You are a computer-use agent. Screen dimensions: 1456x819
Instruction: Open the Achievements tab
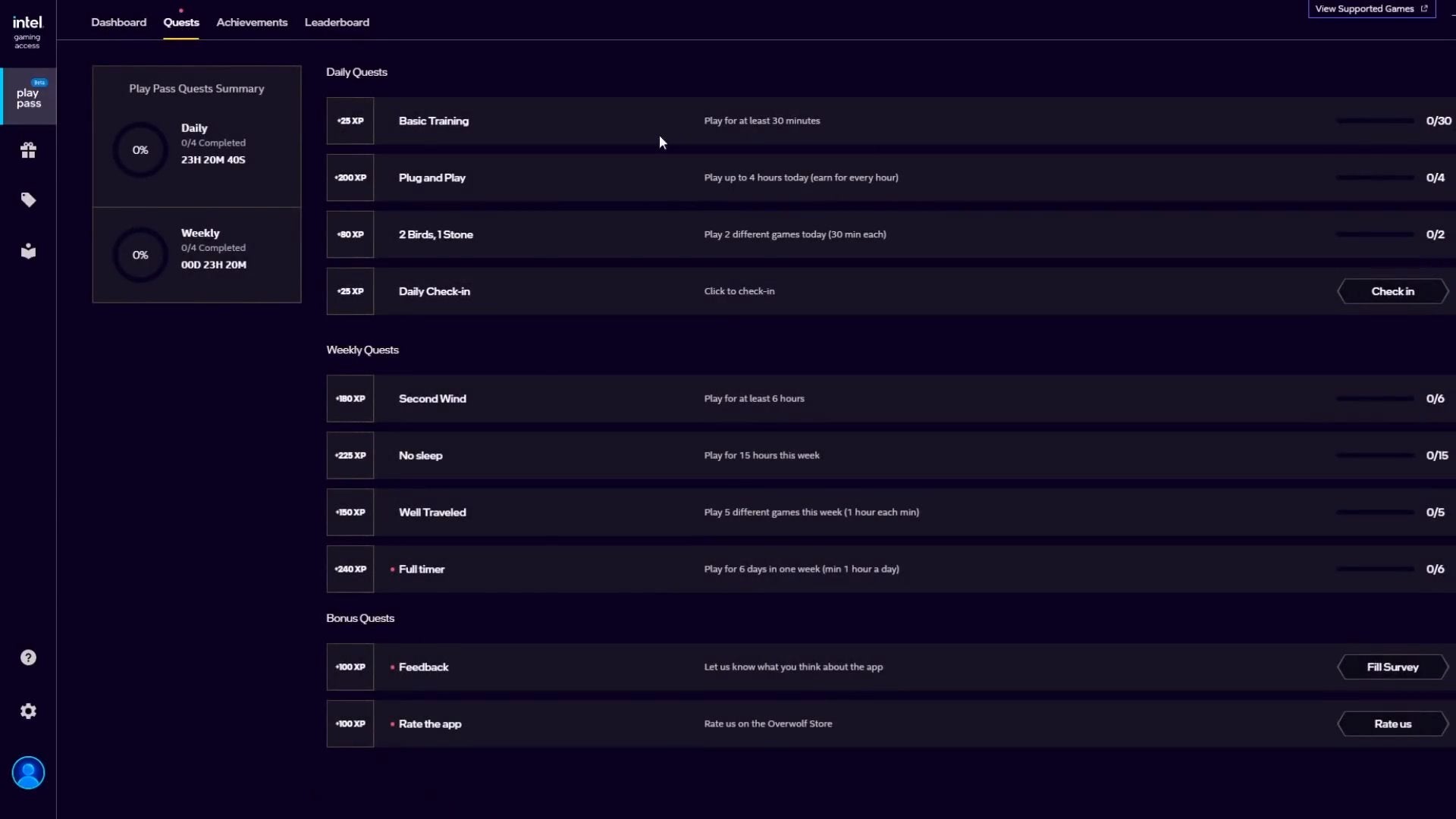[x=252, y=22]
